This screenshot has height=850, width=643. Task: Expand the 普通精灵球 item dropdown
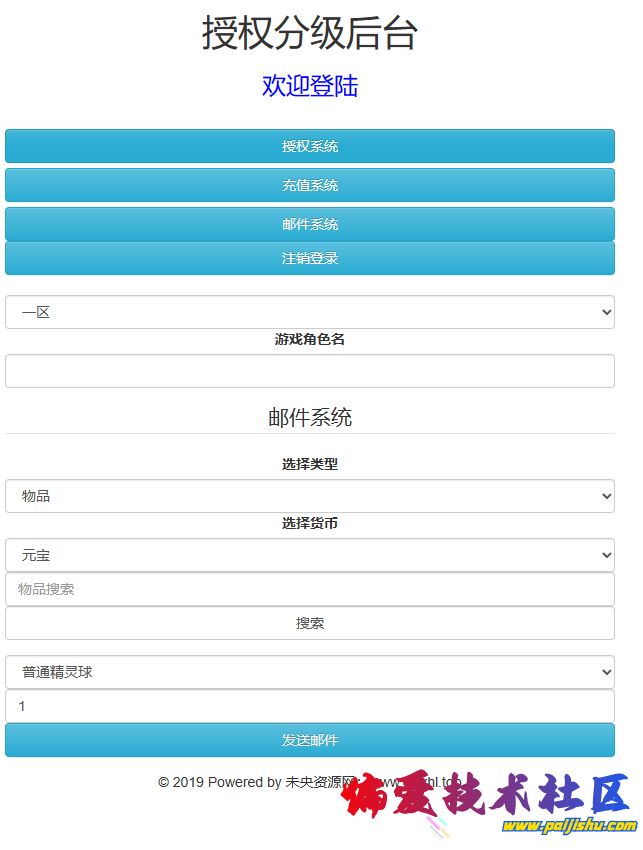(310, 672)
